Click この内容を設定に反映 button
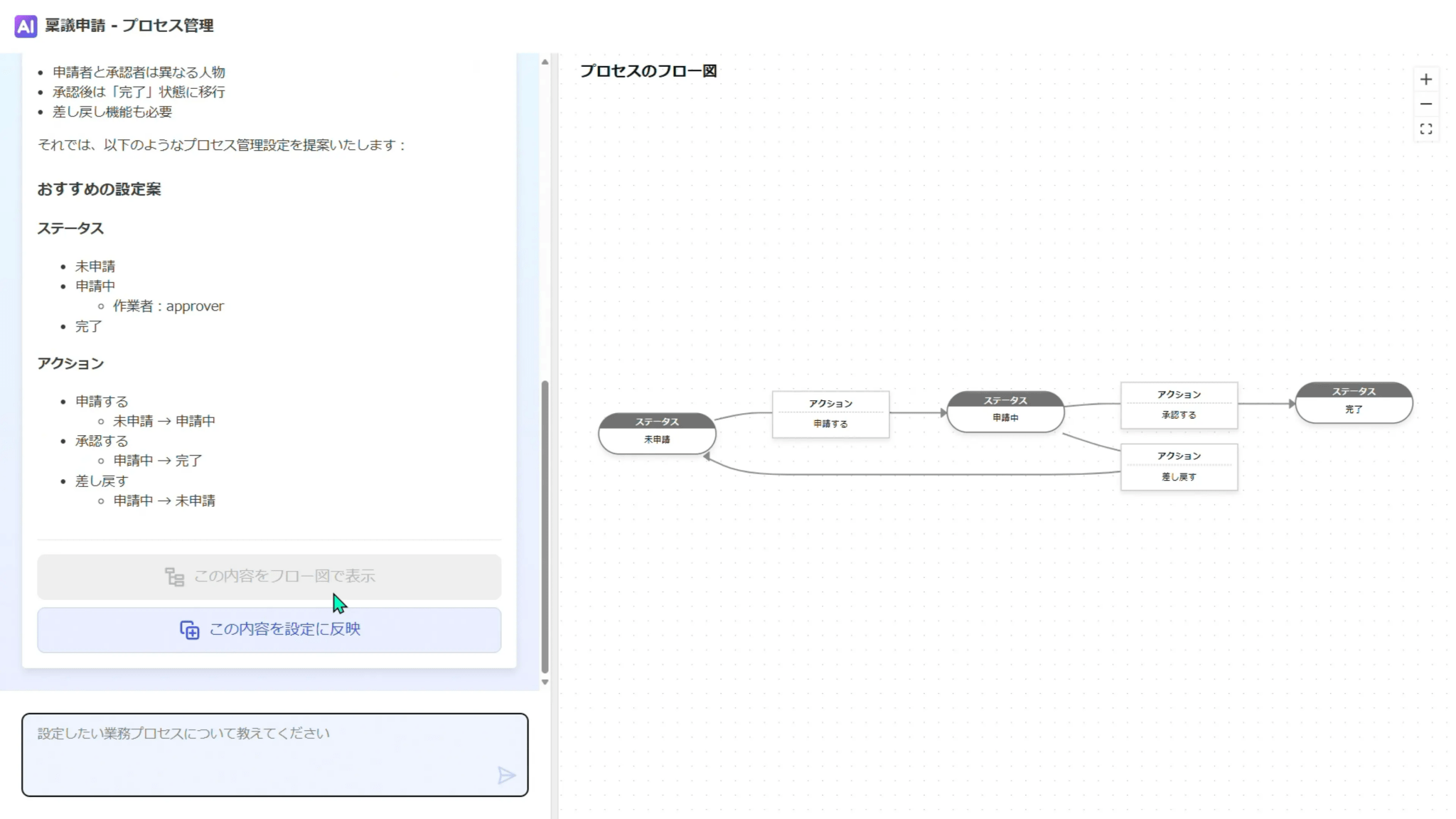 pyautogui.click(x=269, y=630)
